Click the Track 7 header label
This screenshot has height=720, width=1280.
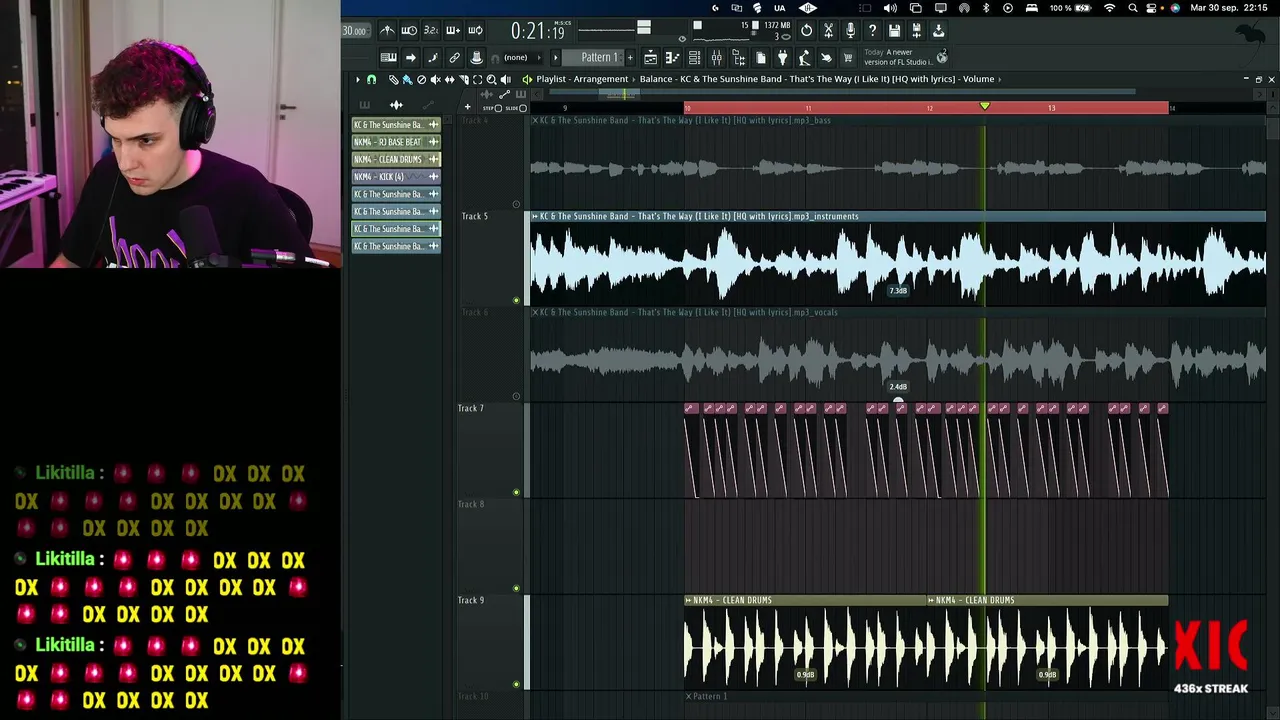[471, 408]
